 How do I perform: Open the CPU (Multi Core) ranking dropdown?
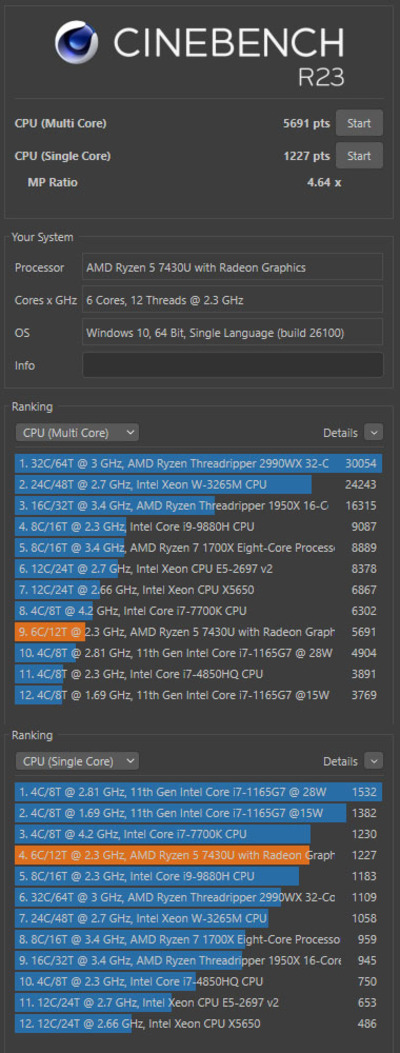[77, 432]
